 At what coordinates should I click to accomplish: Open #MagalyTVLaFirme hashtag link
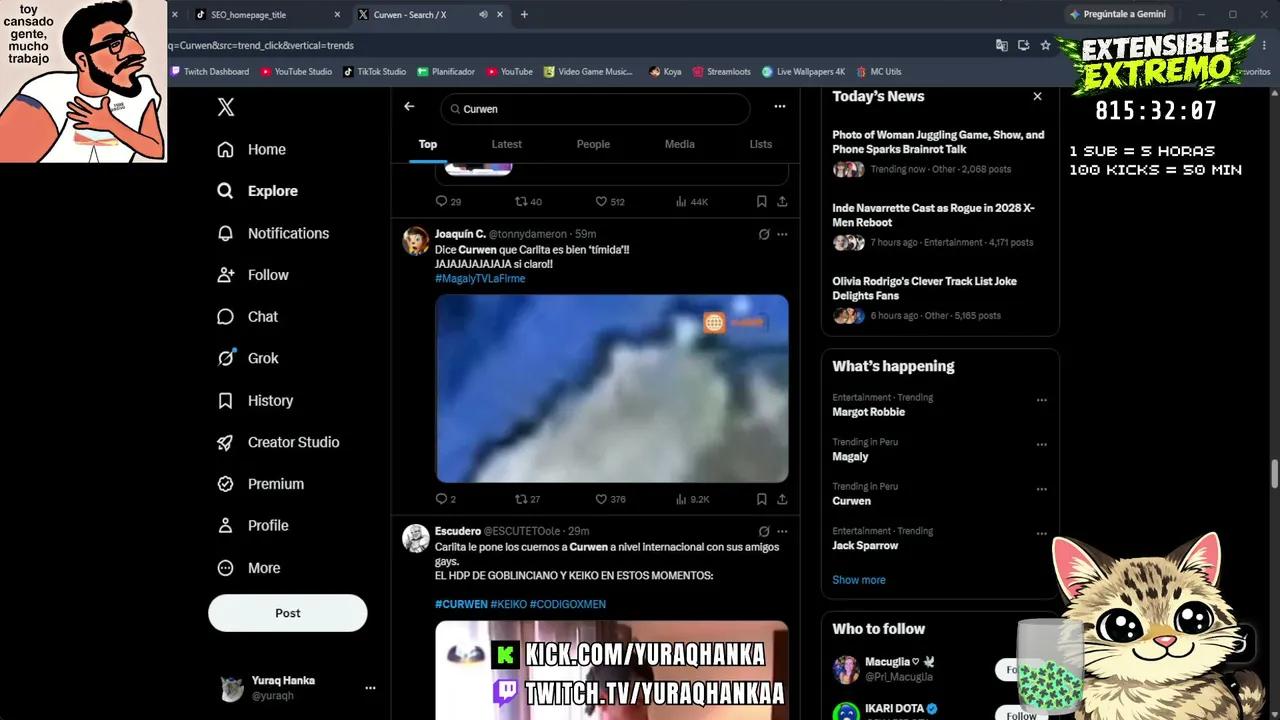pyautogui.click(x=480, y=278)
